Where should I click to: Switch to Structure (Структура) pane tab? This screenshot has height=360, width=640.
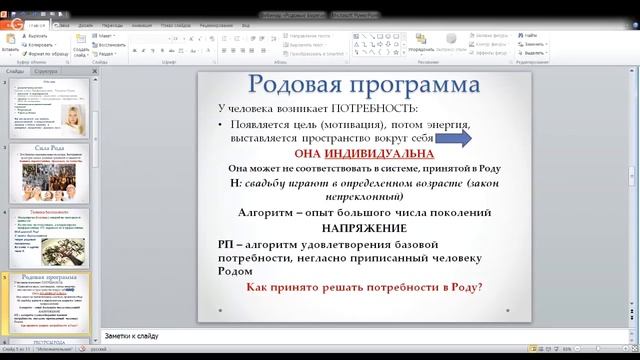46,71
